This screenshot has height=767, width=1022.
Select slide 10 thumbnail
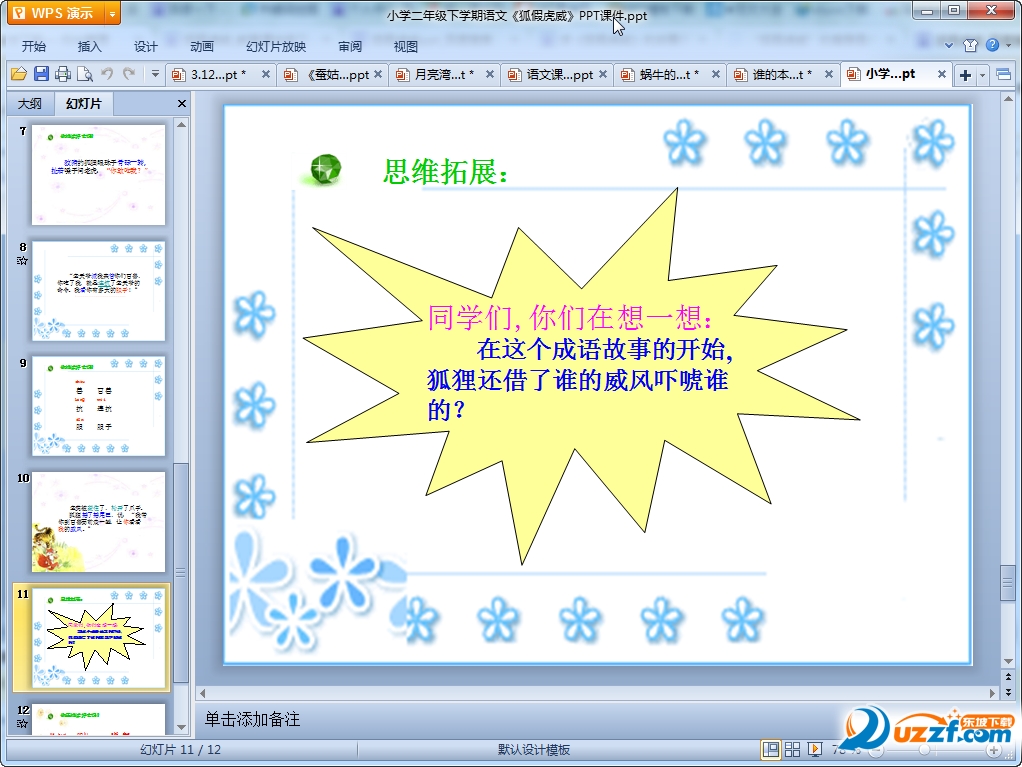pos(98,522)
